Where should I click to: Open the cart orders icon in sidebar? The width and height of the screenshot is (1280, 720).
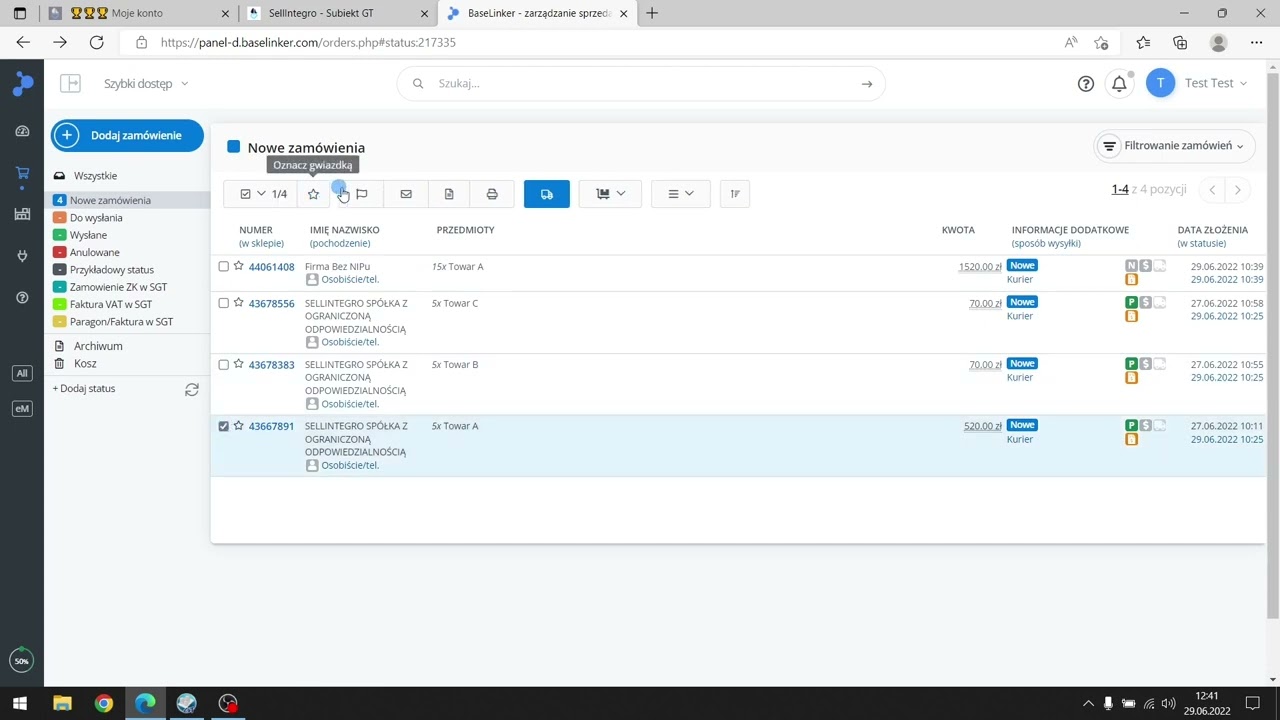pos(22,173)
